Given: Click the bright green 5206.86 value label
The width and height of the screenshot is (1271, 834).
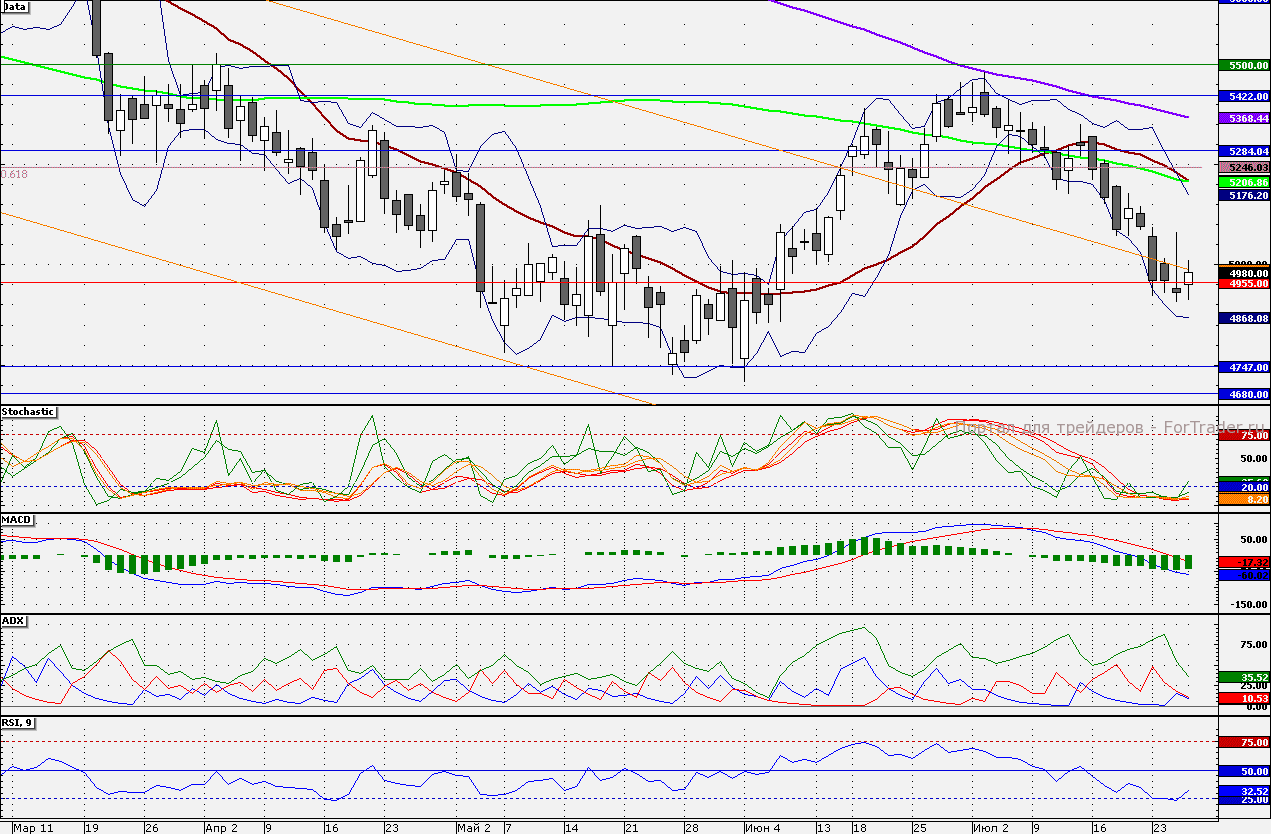Looking at the screenshot, I should pos(1244,183).
